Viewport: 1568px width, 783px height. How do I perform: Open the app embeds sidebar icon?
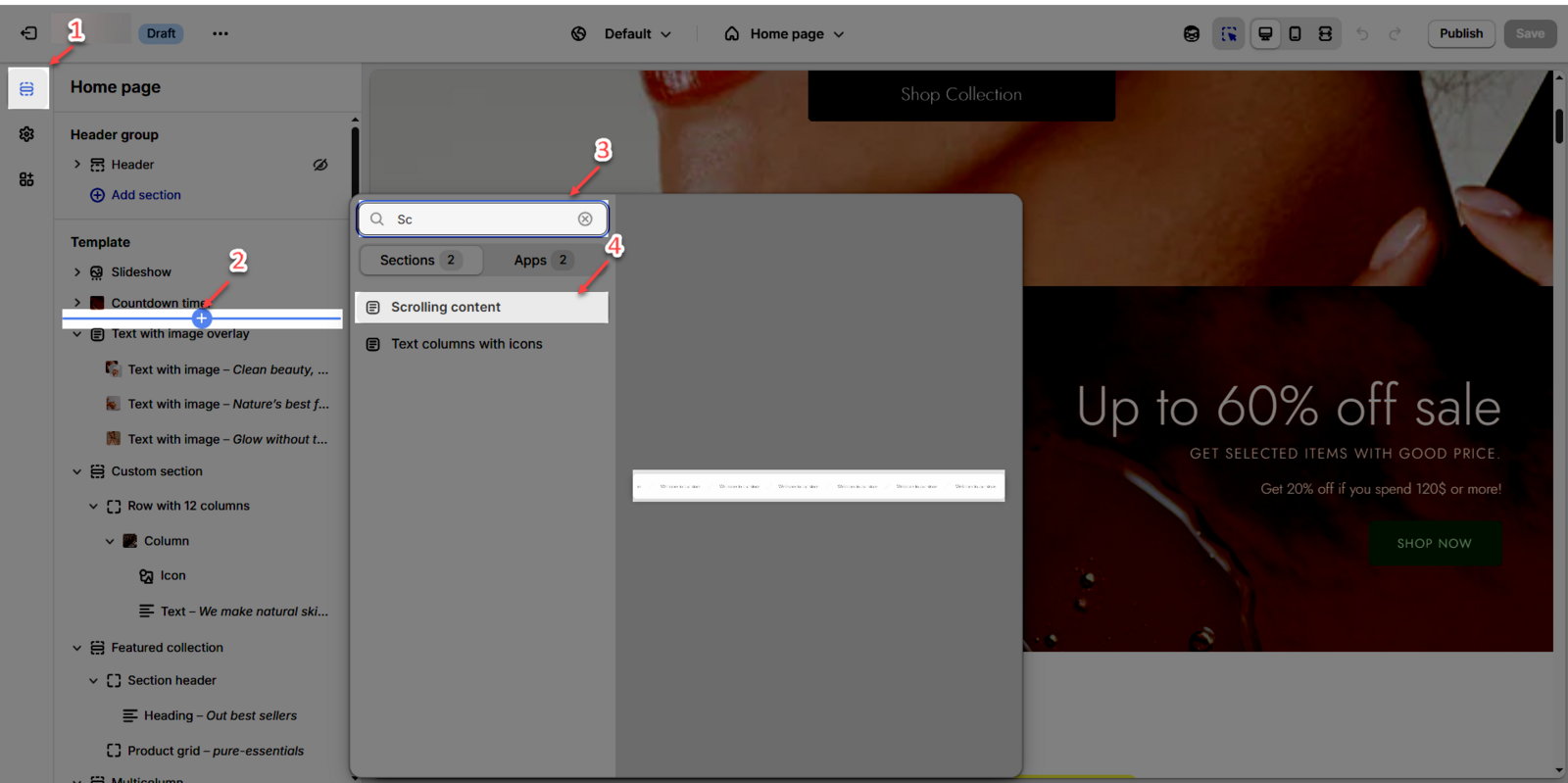(26, 179)
